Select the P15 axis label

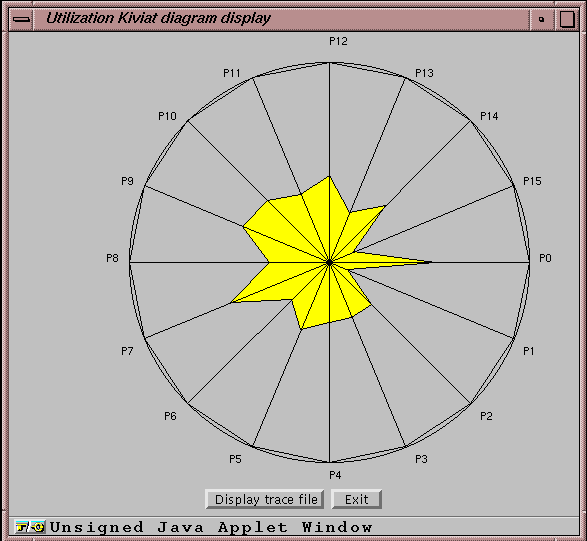532,181
